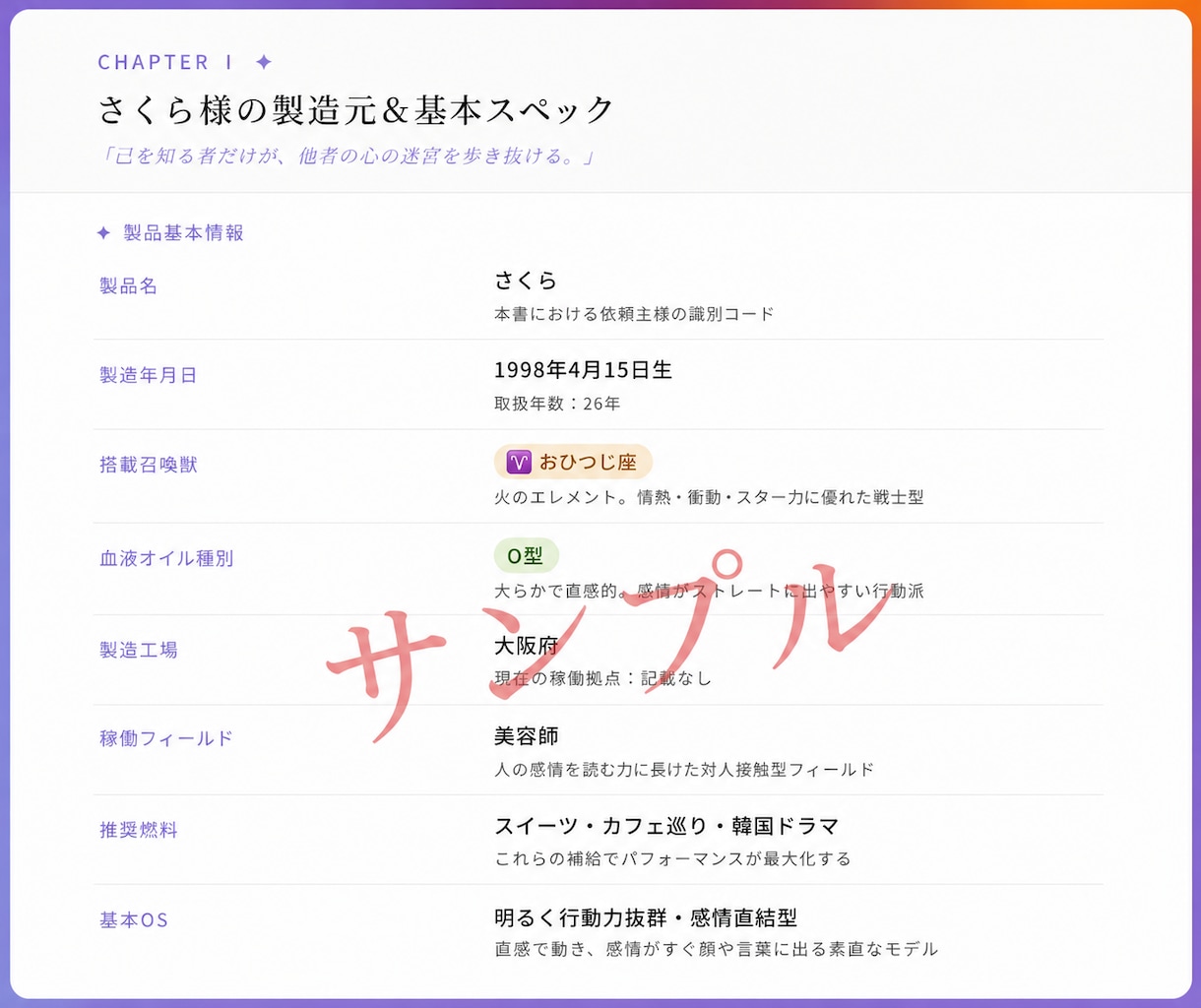Click the 製品基本情報 section title

(183, 233)
